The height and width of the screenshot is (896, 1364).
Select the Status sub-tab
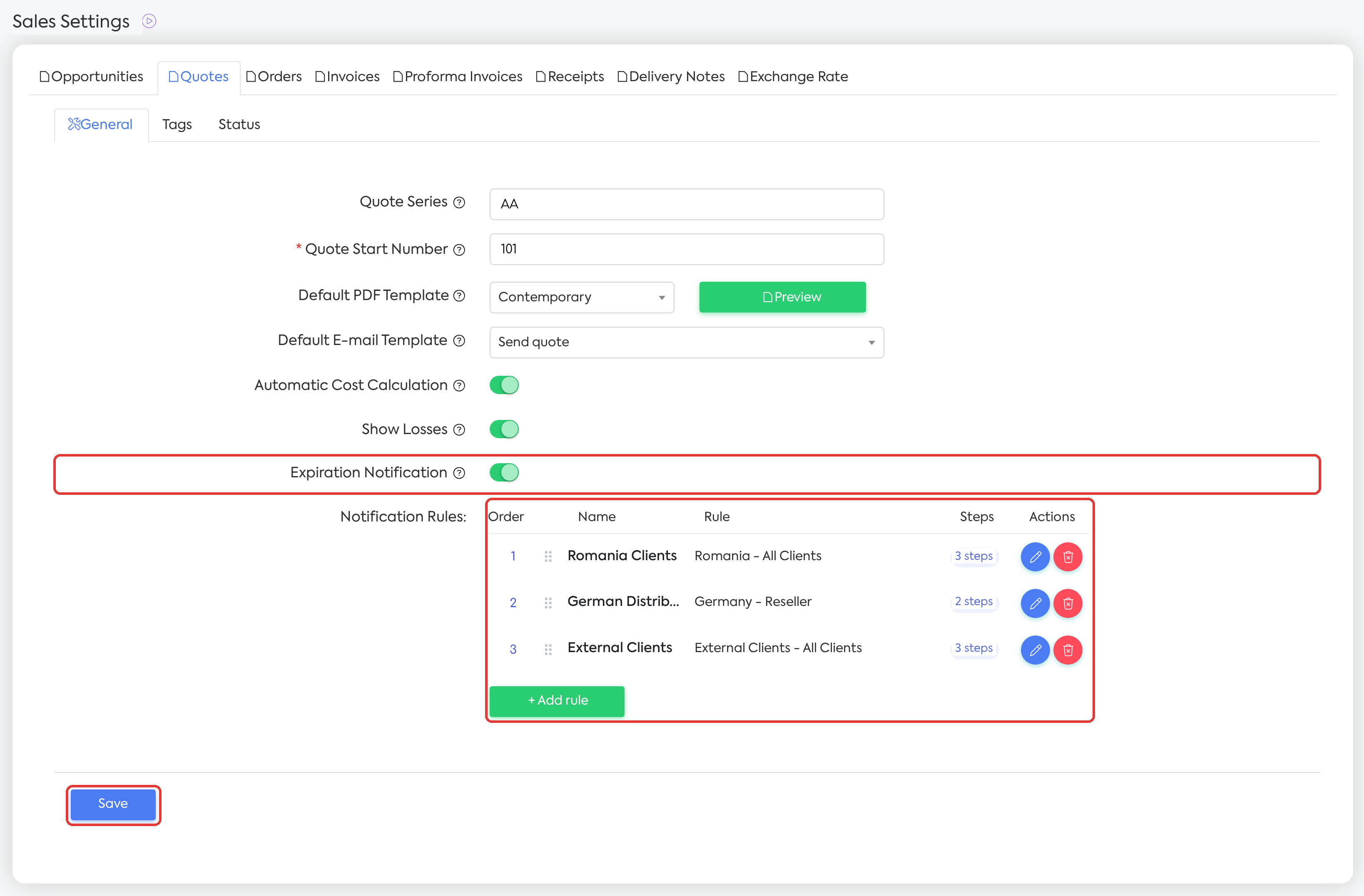point(239,125)
